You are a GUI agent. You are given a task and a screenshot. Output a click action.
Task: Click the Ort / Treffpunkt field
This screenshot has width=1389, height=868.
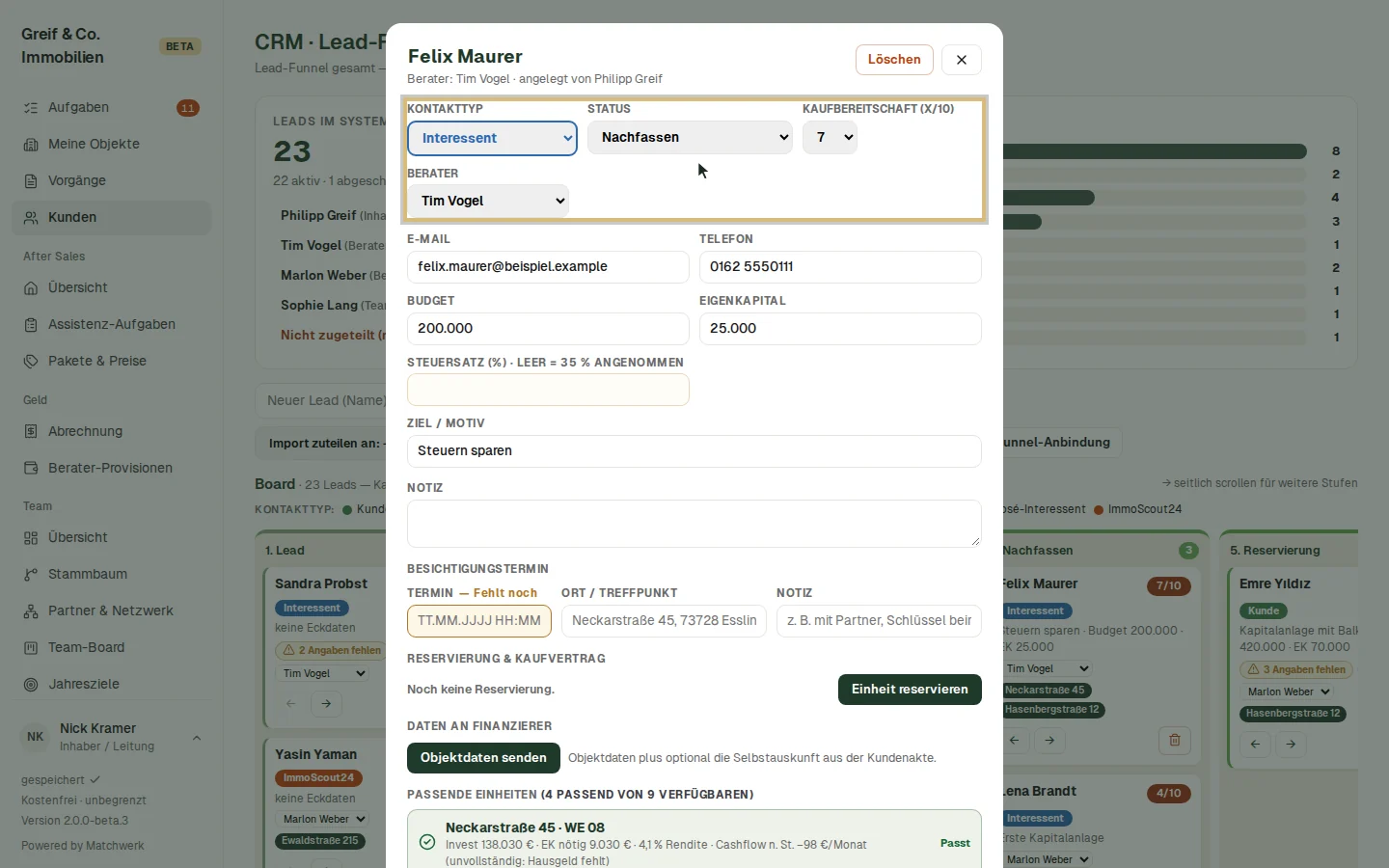pyautogui.click(x=664, y=621)
